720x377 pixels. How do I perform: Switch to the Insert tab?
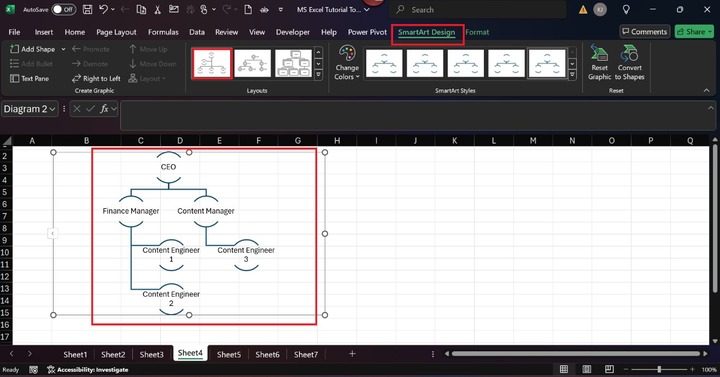[44, 32]
